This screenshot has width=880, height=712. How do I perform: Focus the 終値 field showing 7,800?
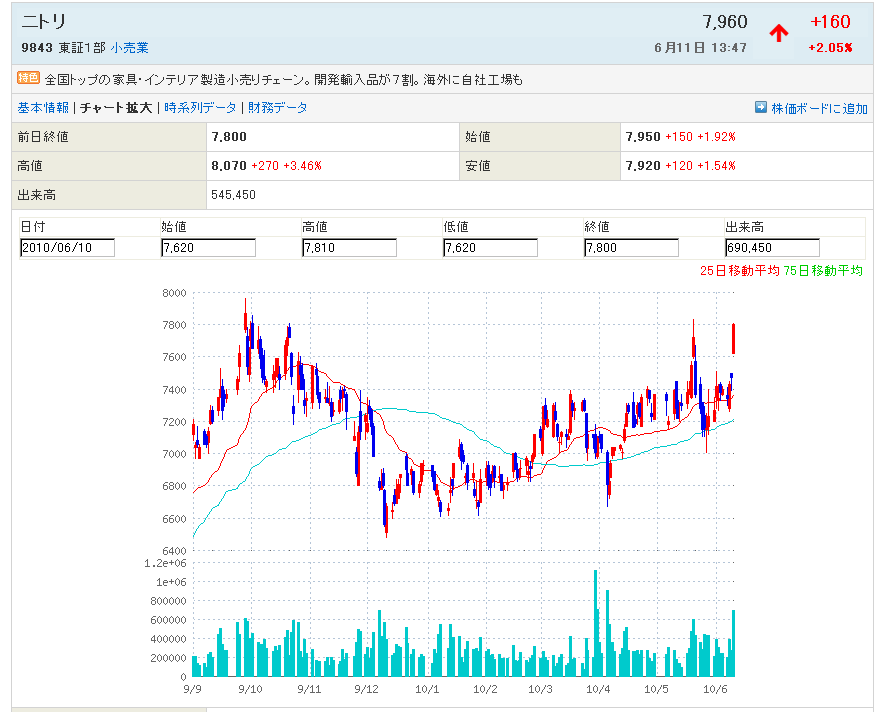631,248
